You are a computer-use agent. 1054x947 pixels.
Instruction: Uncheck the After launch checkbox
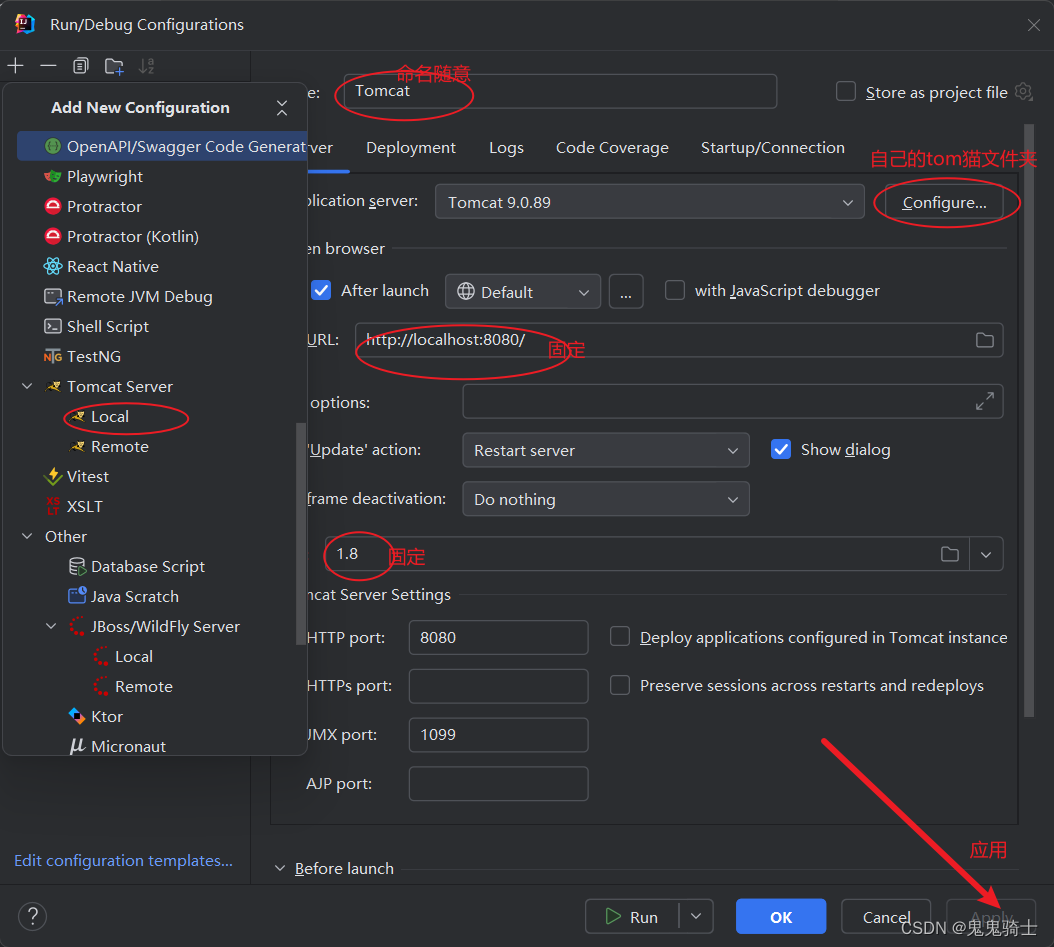pos(321,291)
